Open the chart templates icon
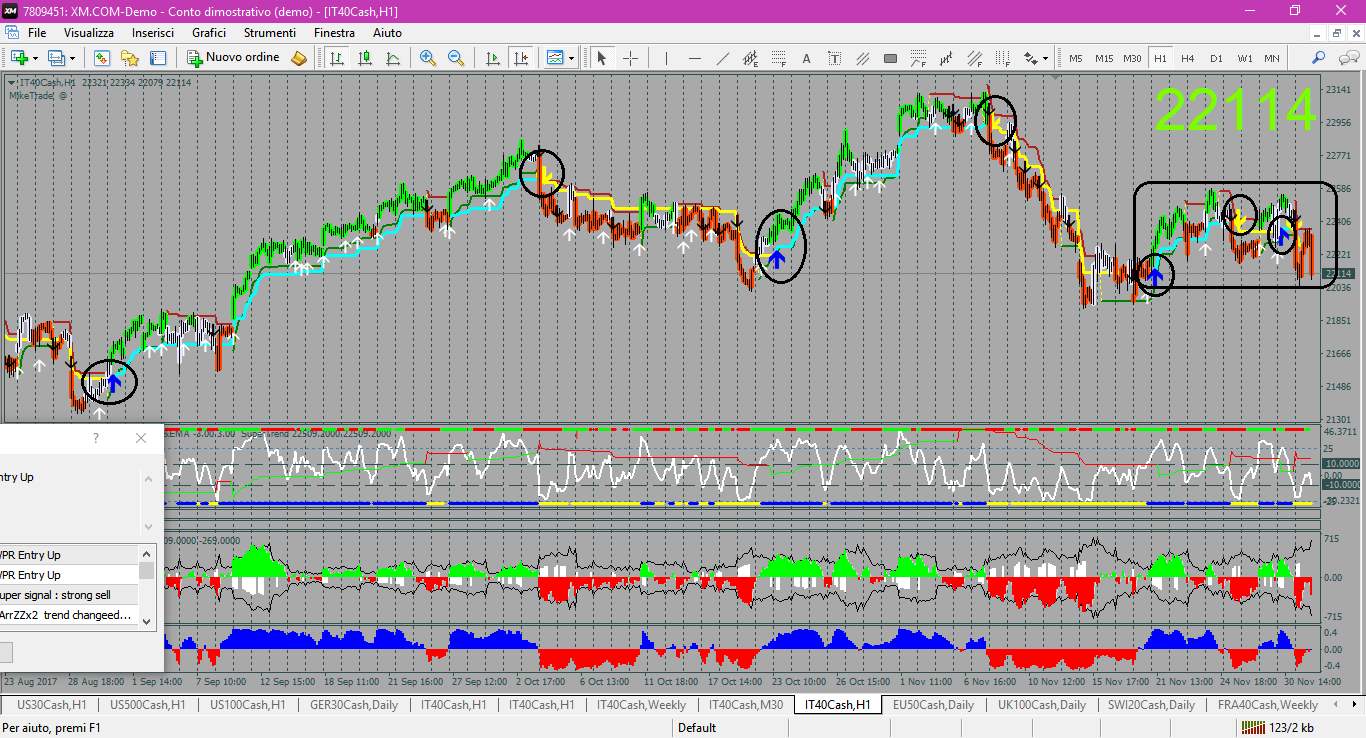1366x738 pixels. 555,58
